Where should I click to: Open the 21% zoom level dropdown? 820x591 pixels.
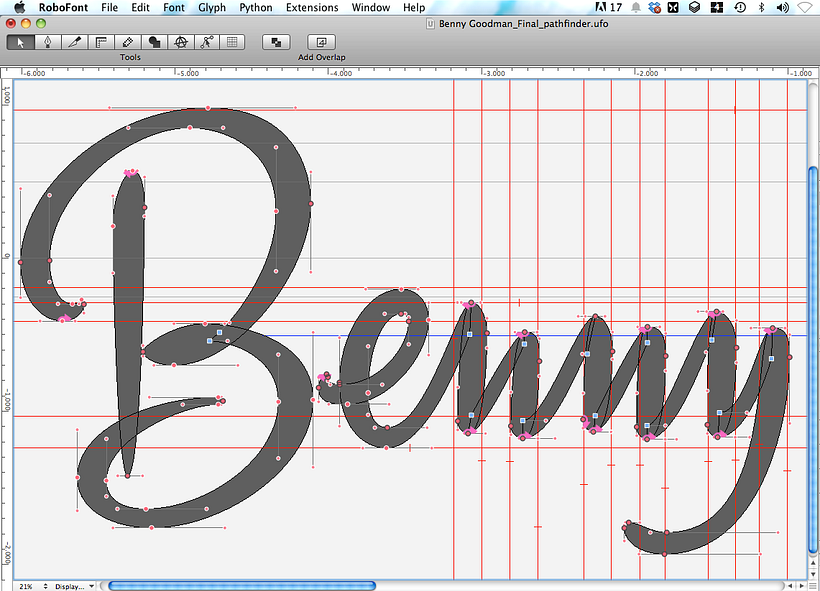[32, 586]
